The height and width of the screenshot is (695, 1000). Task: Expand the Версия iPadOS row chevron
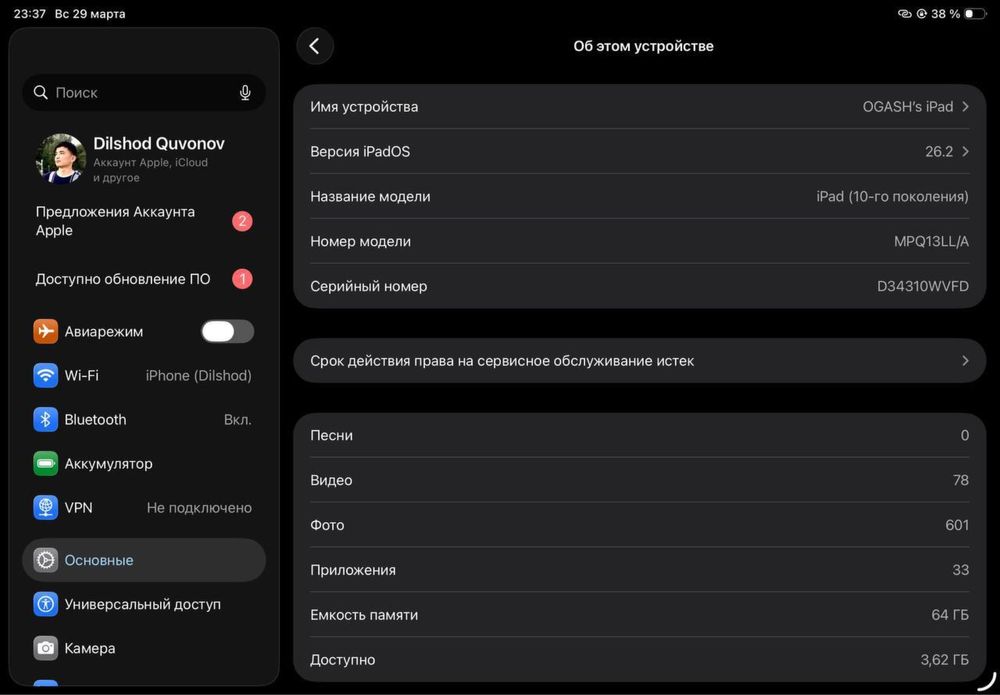(966, 151)
